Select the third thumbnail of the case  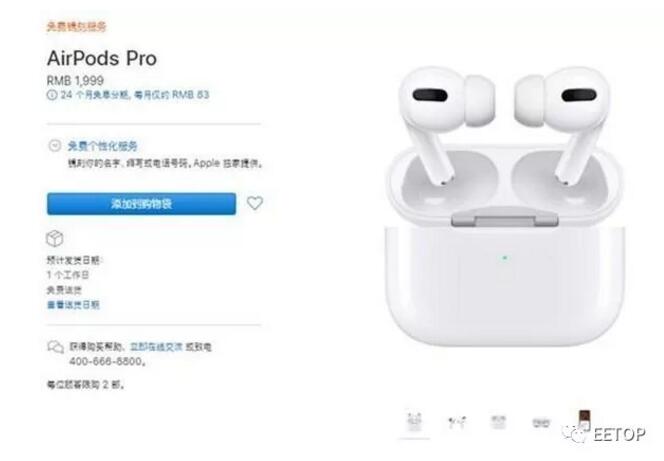tap(498, 422)
